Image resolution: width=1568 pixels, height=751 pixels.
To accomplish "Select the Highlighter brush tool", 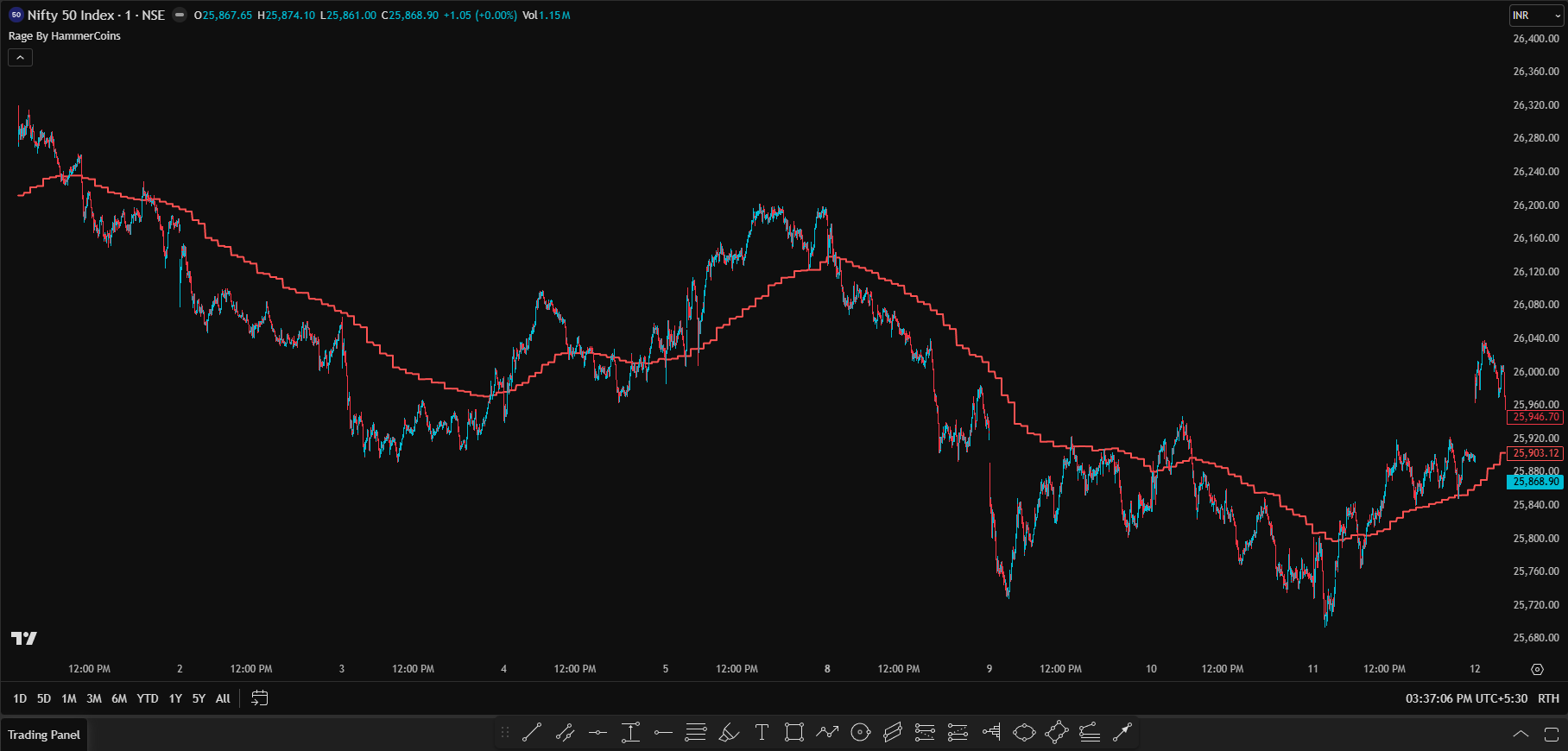I will [729, 733].
